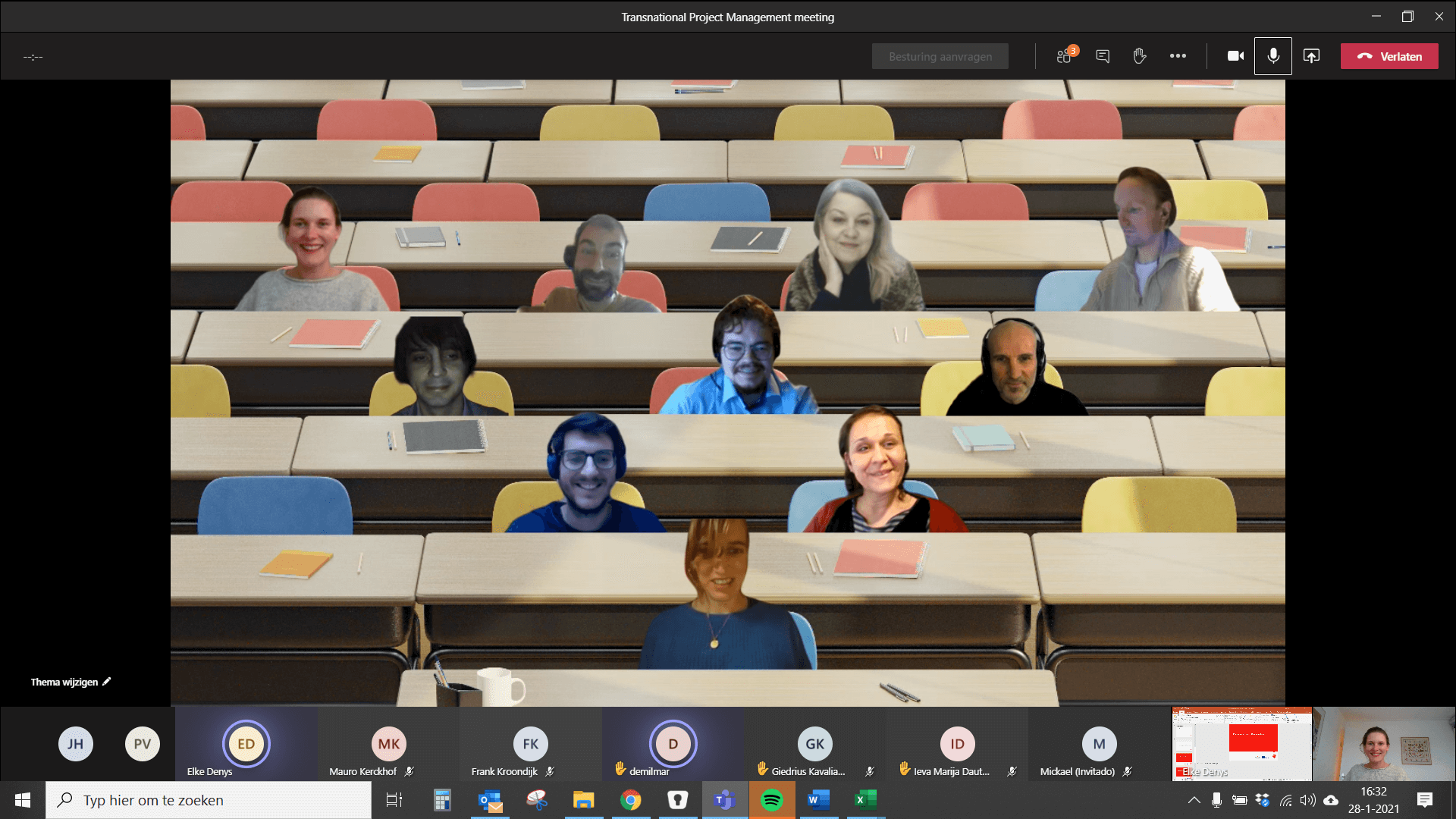Minimize the Teams meeting window
The image size is (1456, 819).
pyautogui.click(x=1376, y=16)
